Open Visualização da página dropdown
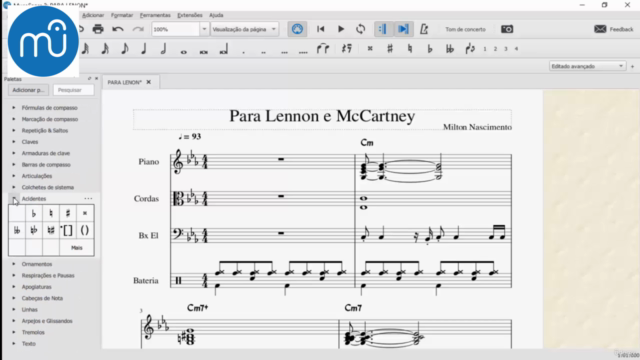Screen dimensions: 640x360 pos(244,29)
